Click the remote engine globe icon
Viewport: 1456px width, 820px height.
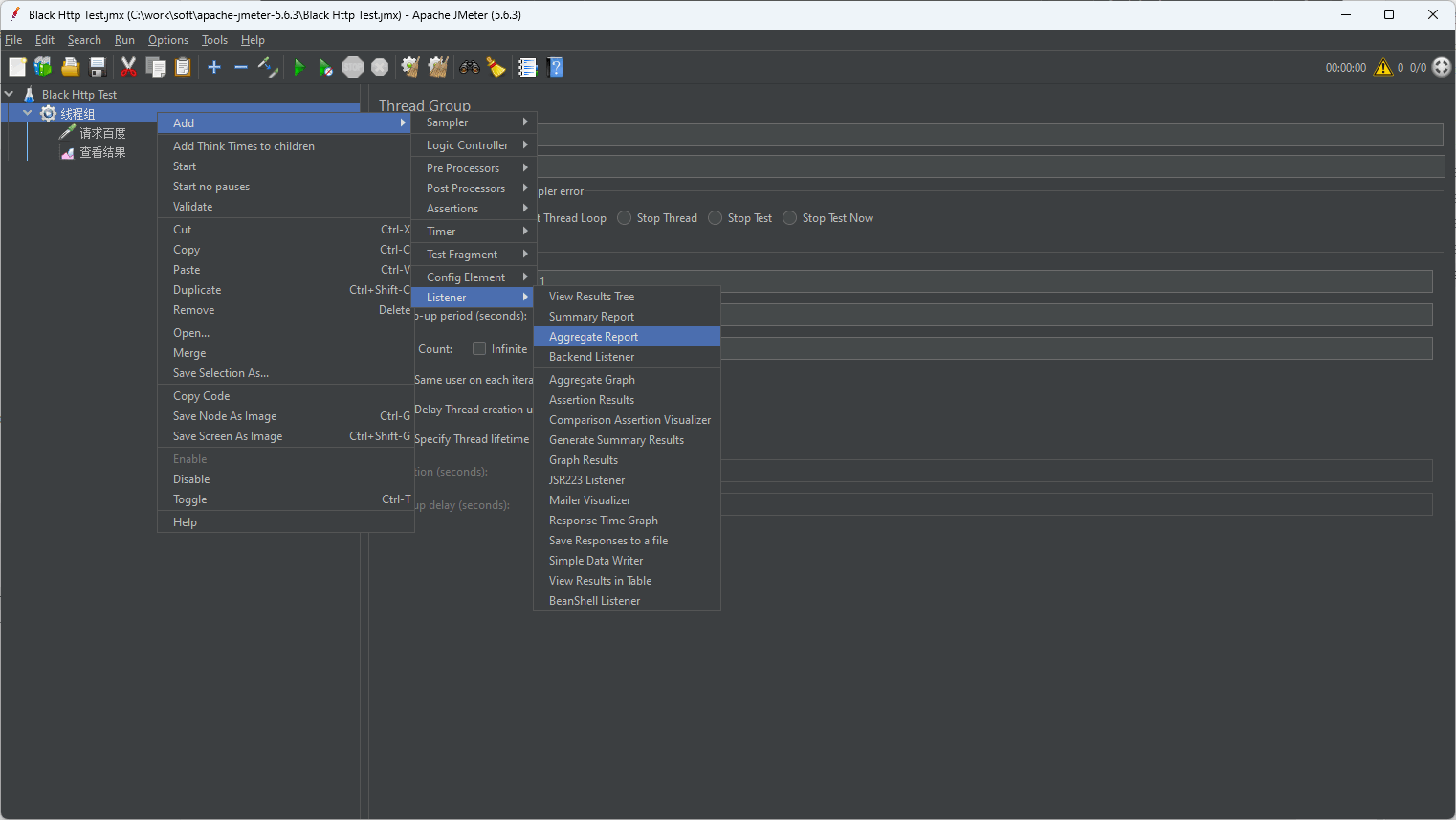click(1442, 67)
